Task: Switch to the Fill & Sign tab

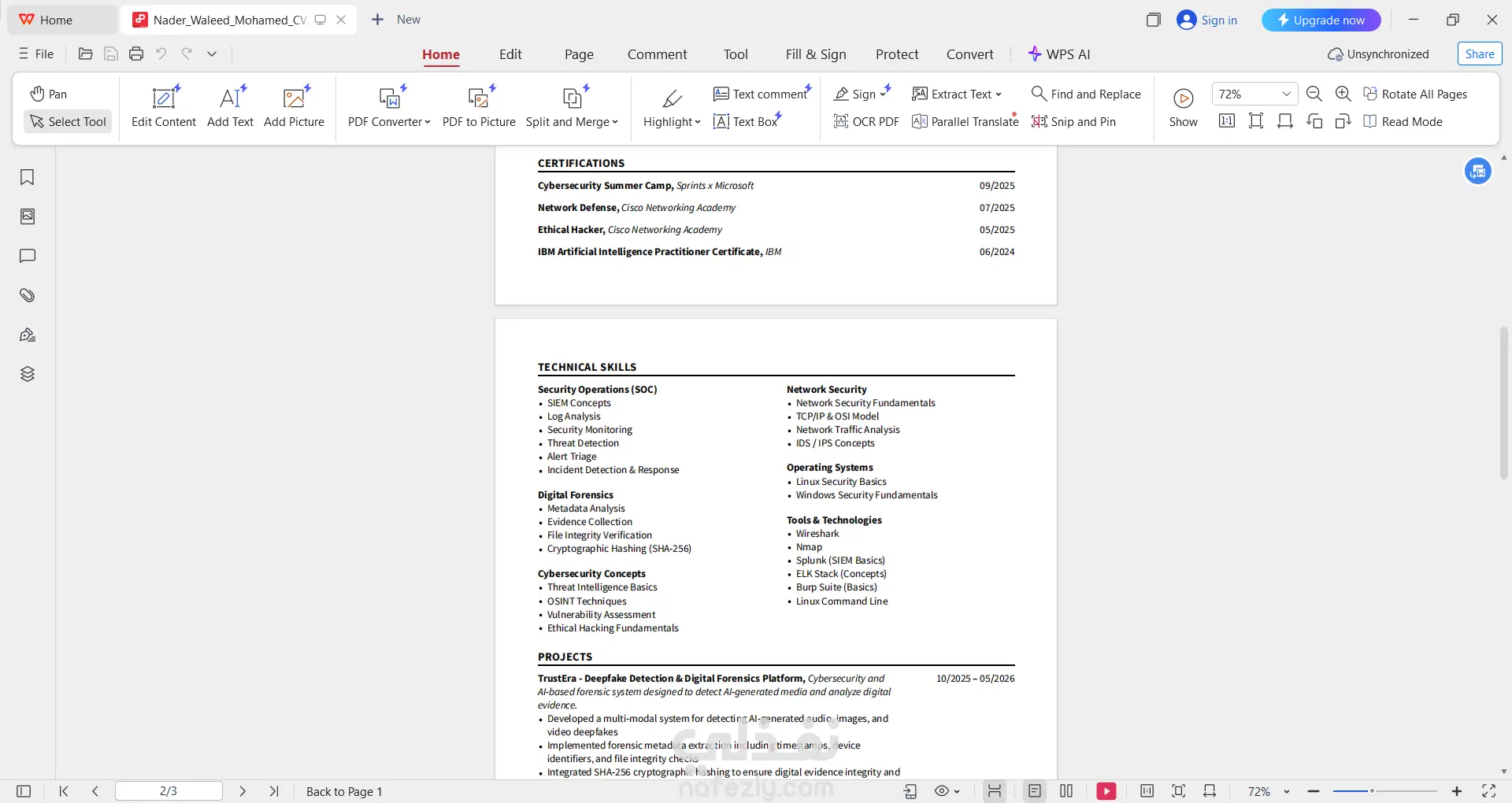Action: pos(816,54)
